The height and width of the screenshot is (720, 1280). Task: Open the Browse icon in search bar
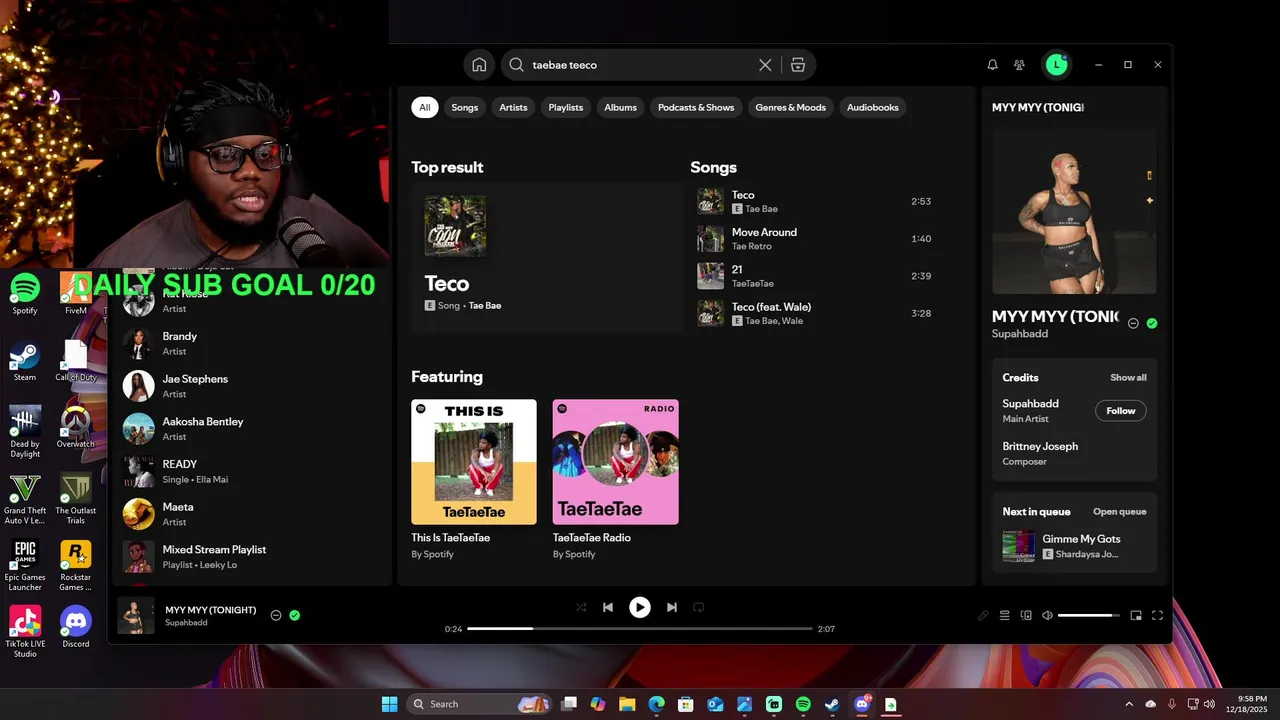(x=798, y=65)
